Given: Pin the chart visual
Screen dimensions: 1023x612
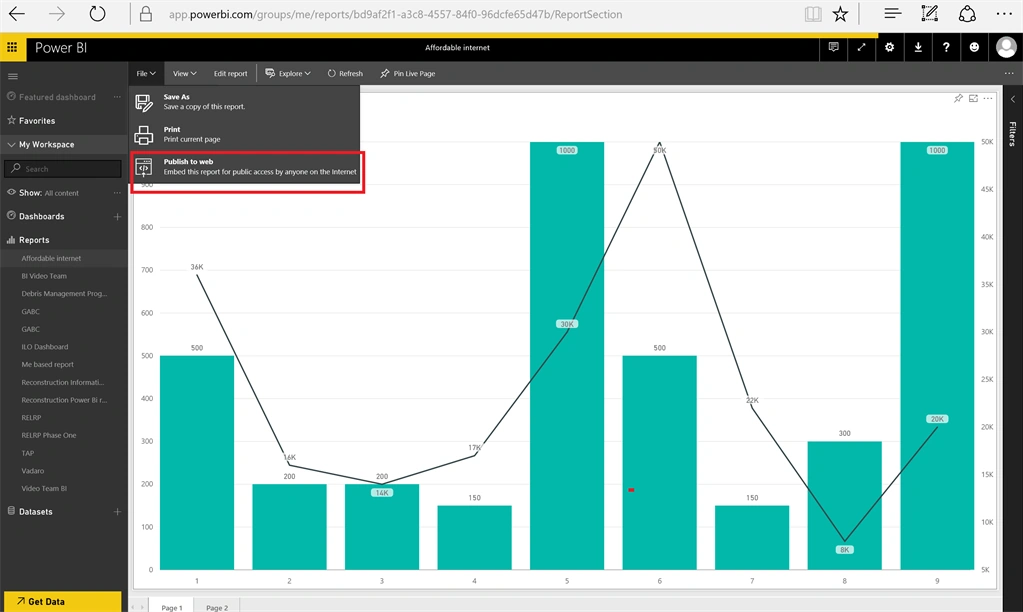Looking at the screenshot, I should [958, 99].
